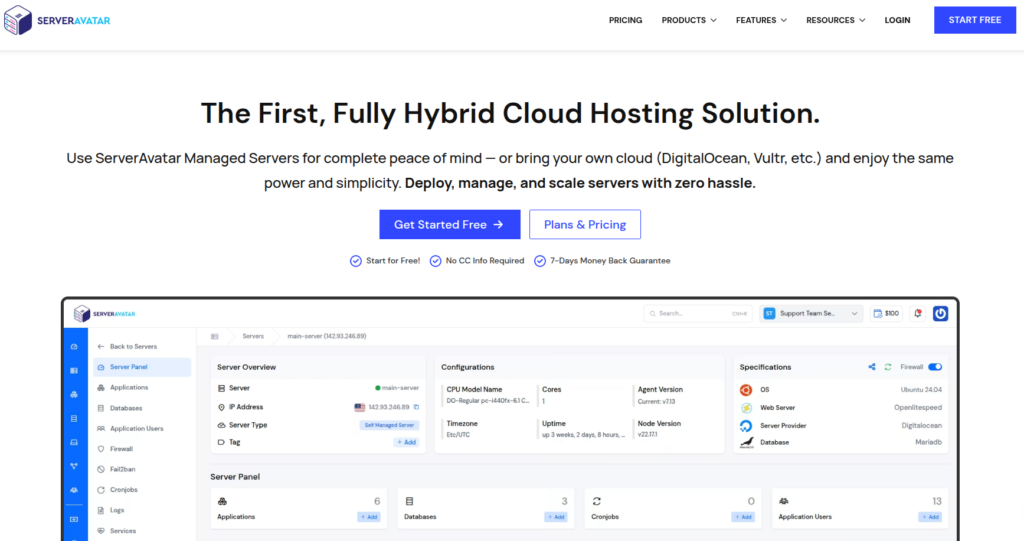This screenshot has width=1024, height=541.
Task: Open the notifications bell icon
Action: [x=918, y=314]
